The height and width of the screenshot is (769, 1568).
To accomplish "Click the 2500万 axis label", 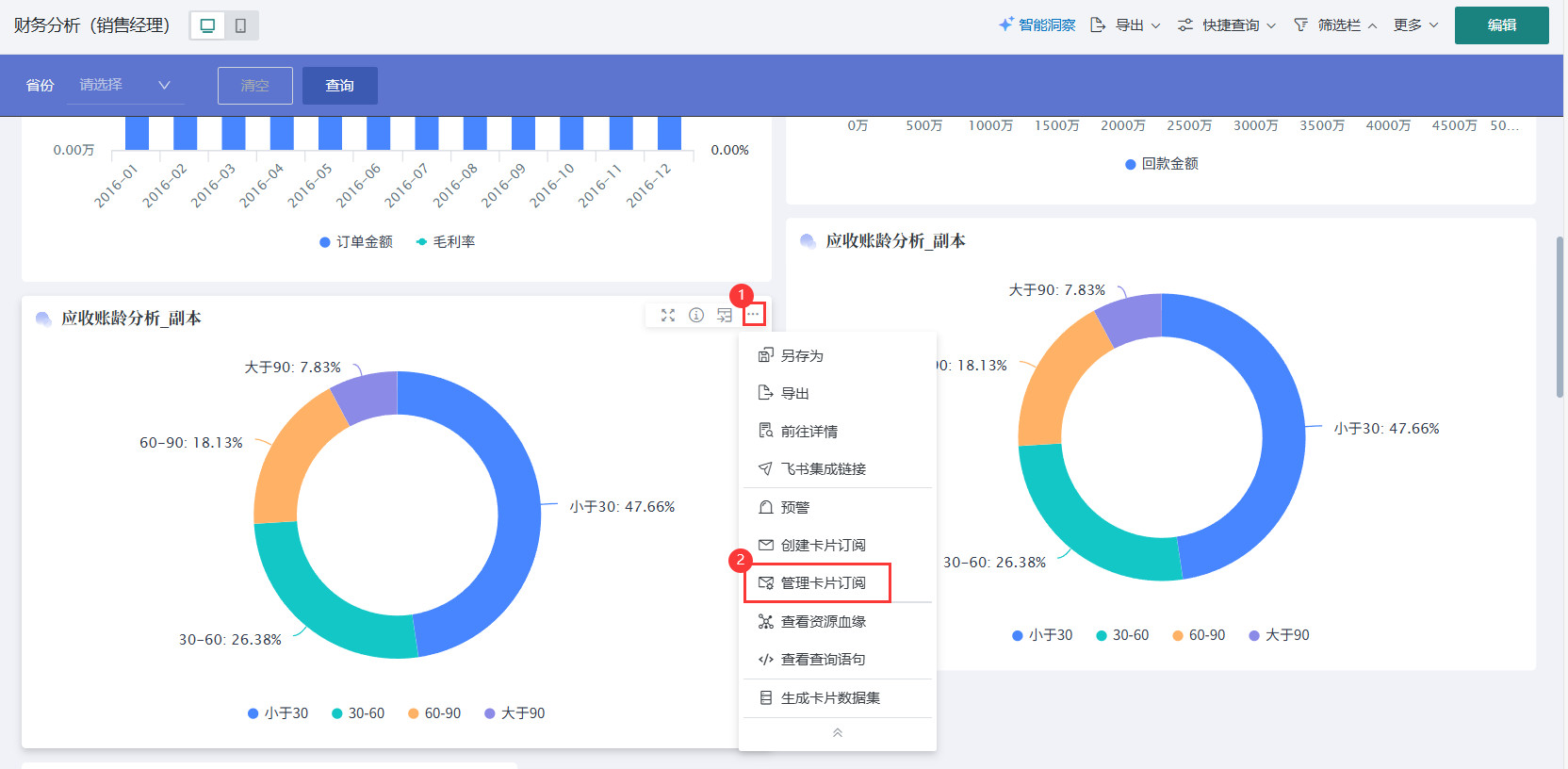I will tap(1189, 125).
